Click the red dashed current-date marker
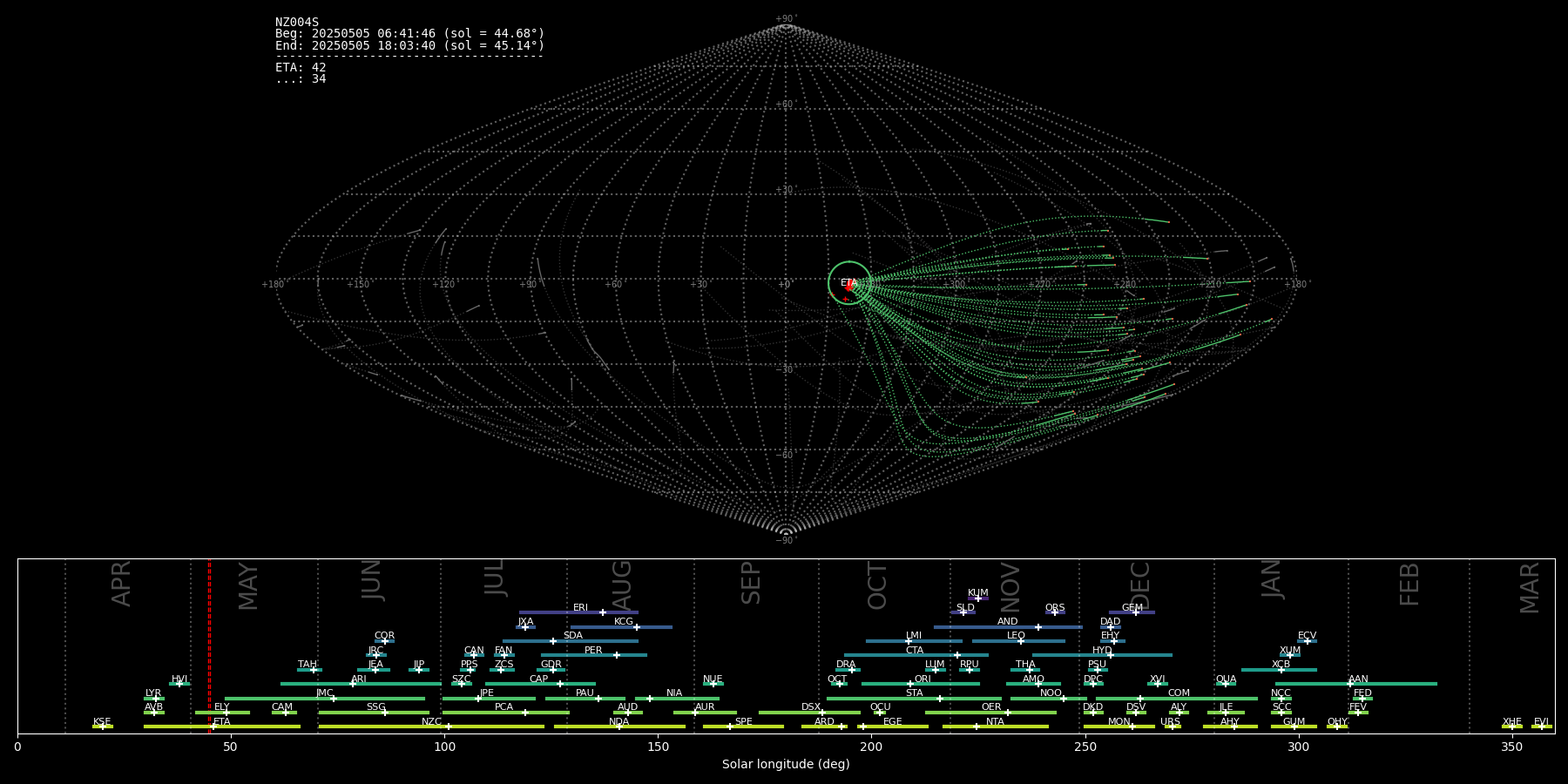 [x=209, y=645]
